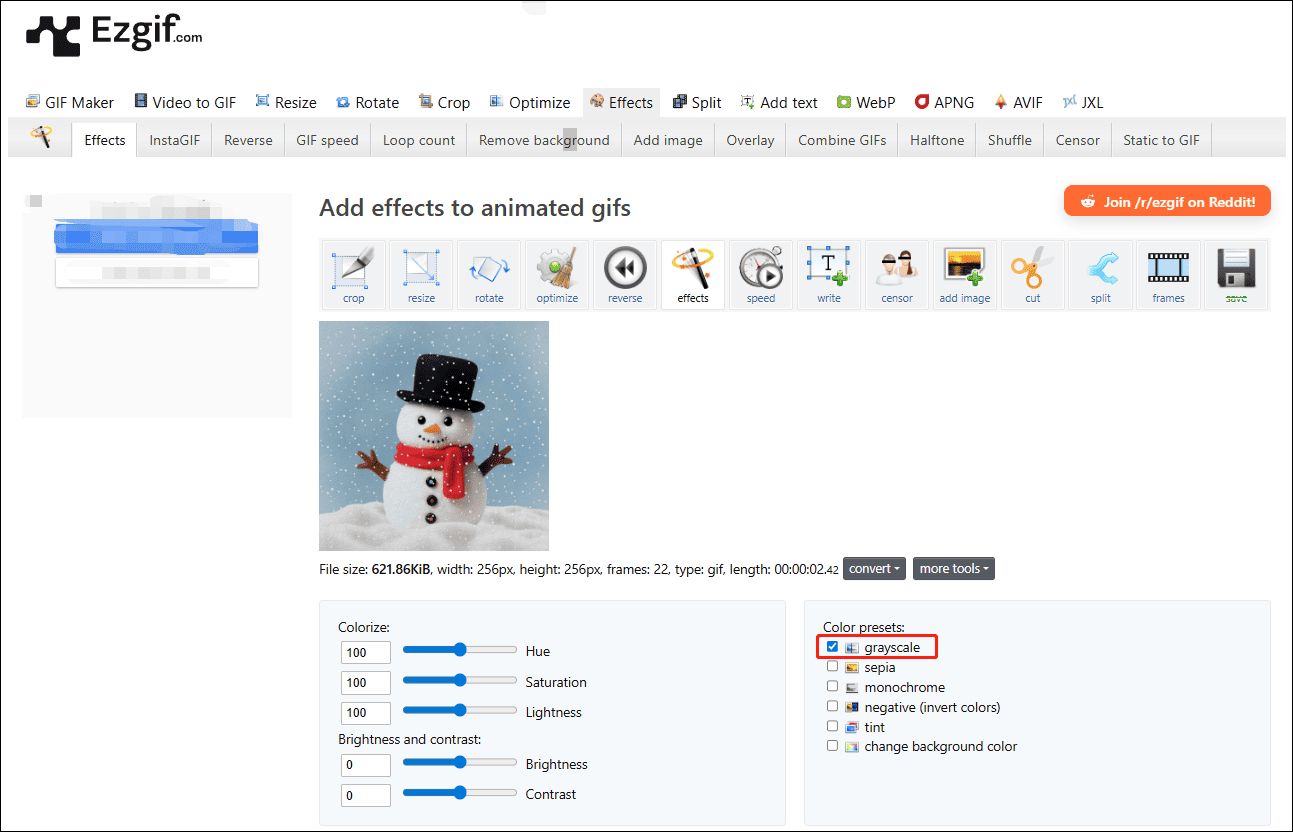Enable the sepia color preset checkbox
Screen dimensions: 1293x832
(x=832, y=666)
